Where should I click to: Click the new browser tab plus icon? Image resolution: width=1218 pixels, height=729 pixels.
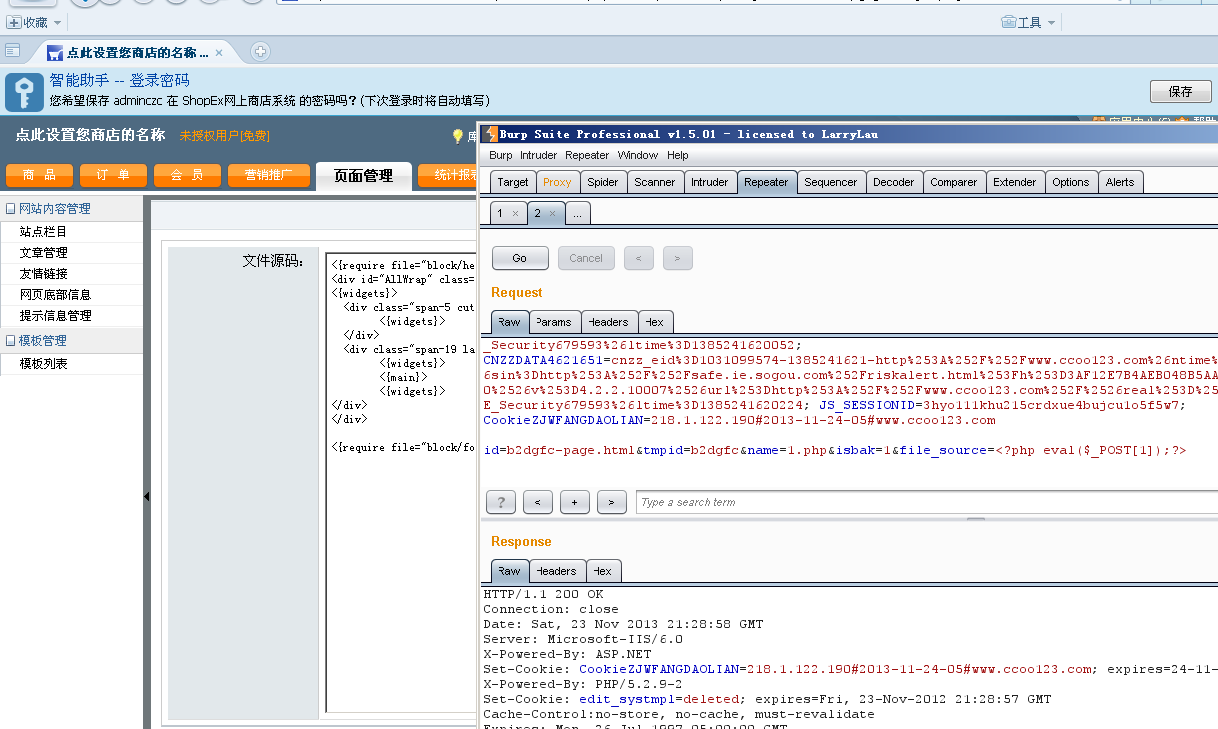tap(260, 52)
